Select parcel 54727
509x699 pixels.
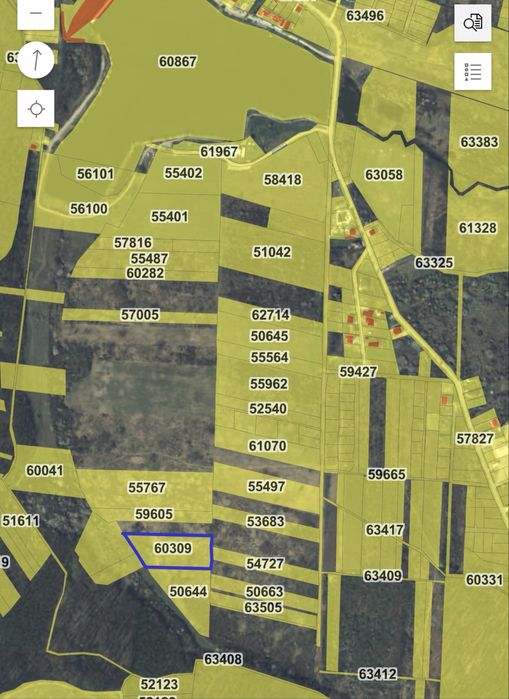[x=265, y=564]
